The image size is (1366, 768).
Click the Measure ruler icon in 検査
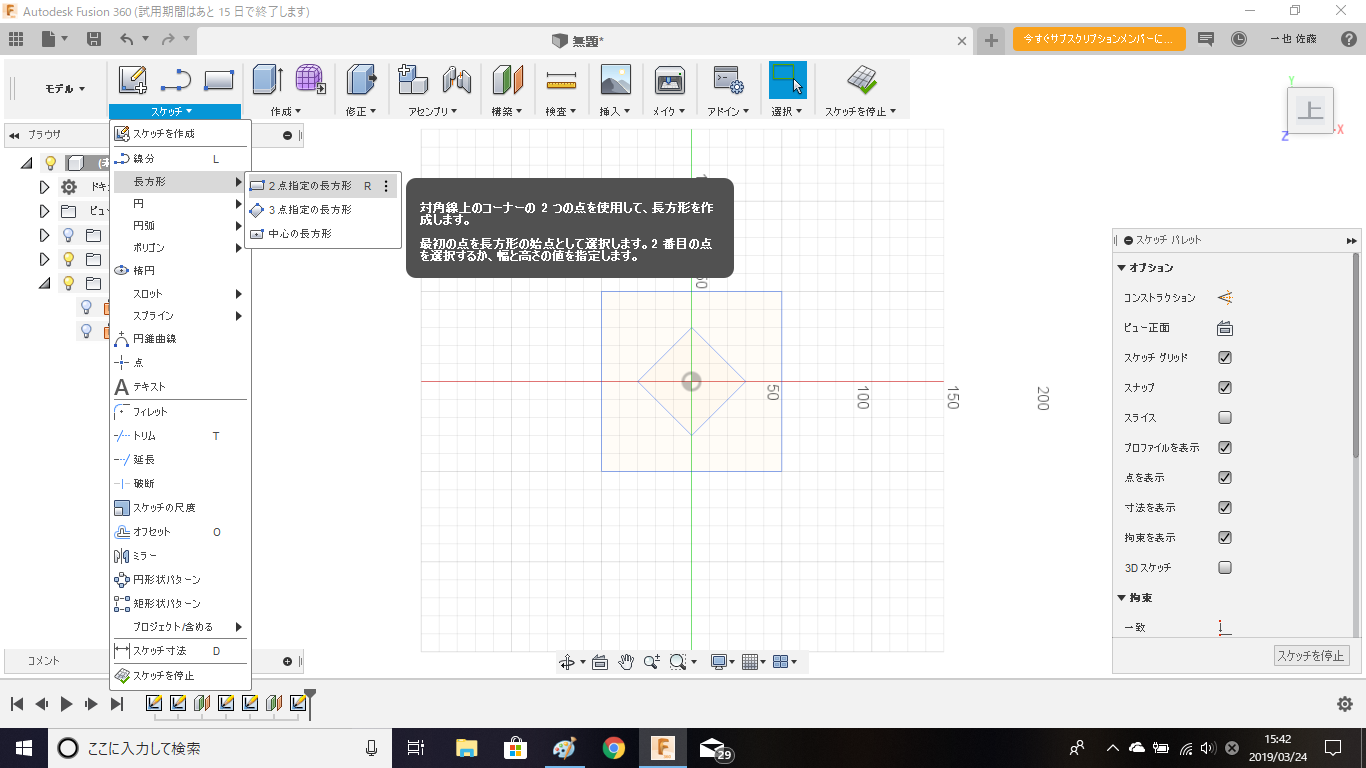[x=561, y=80]
